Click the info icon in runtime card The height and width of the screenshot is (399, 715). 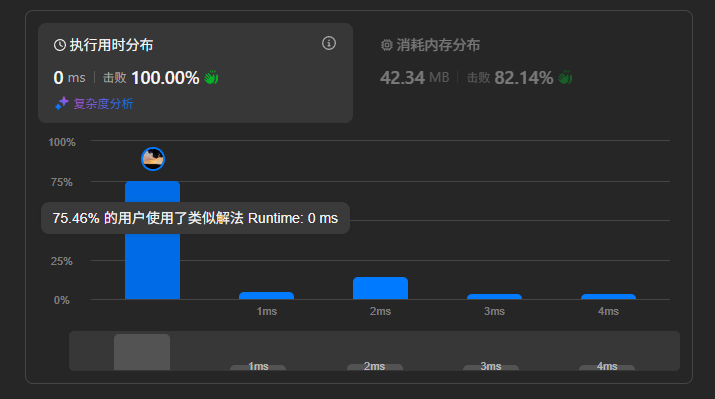(329, 43)
